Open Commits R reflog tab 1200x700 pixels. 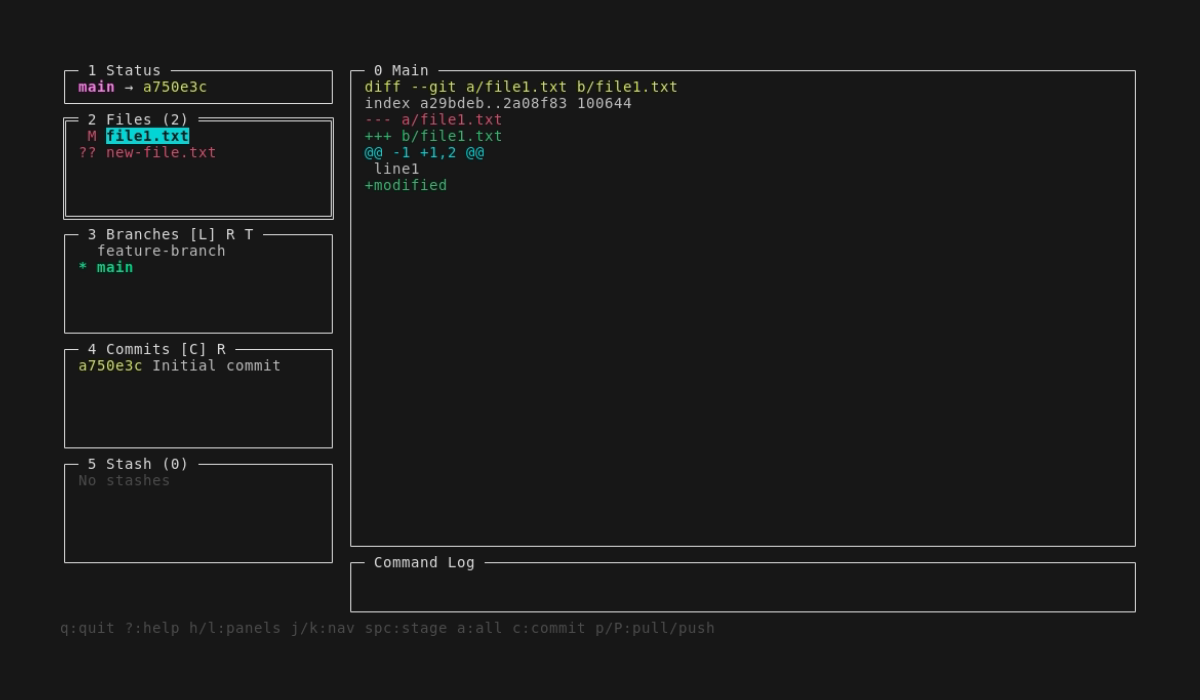pos(221,350)
